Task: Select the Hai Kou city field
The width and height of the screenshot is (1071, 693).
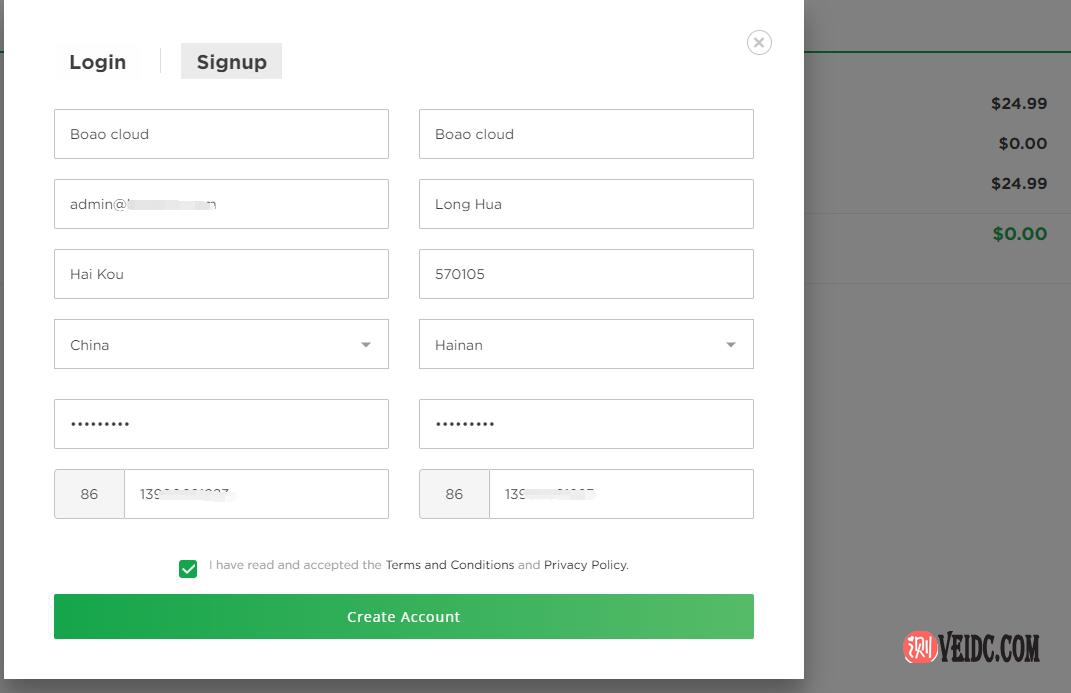Action: 221,274
